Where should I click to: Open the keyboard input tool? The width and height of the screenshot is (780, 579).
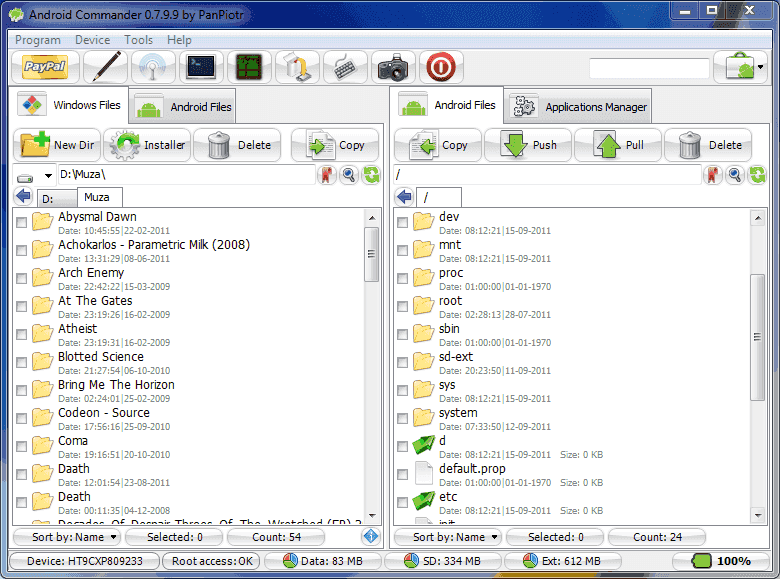tap(345, 67)
